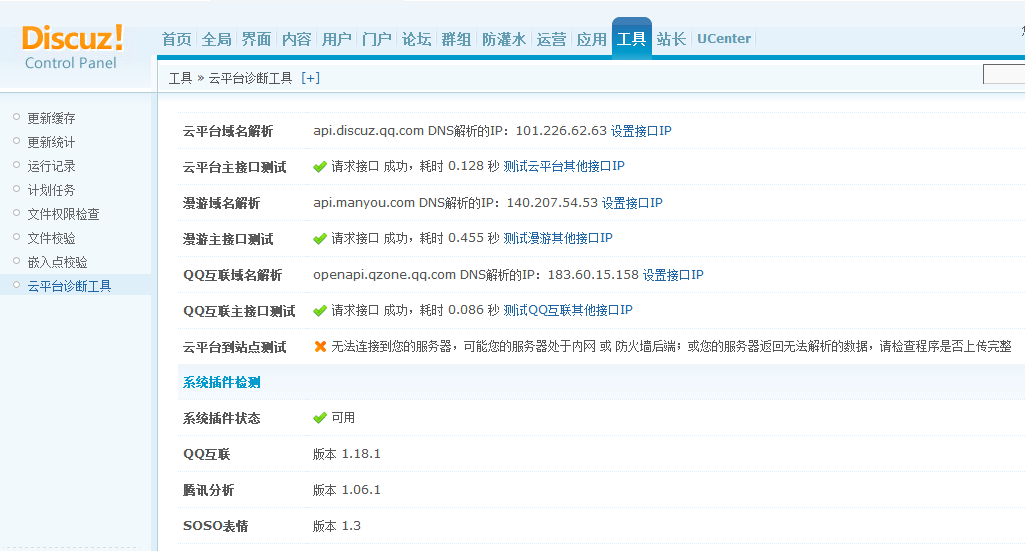Select the active 工具 tab
Screen dimensions: 1025x551
[631, 39]
